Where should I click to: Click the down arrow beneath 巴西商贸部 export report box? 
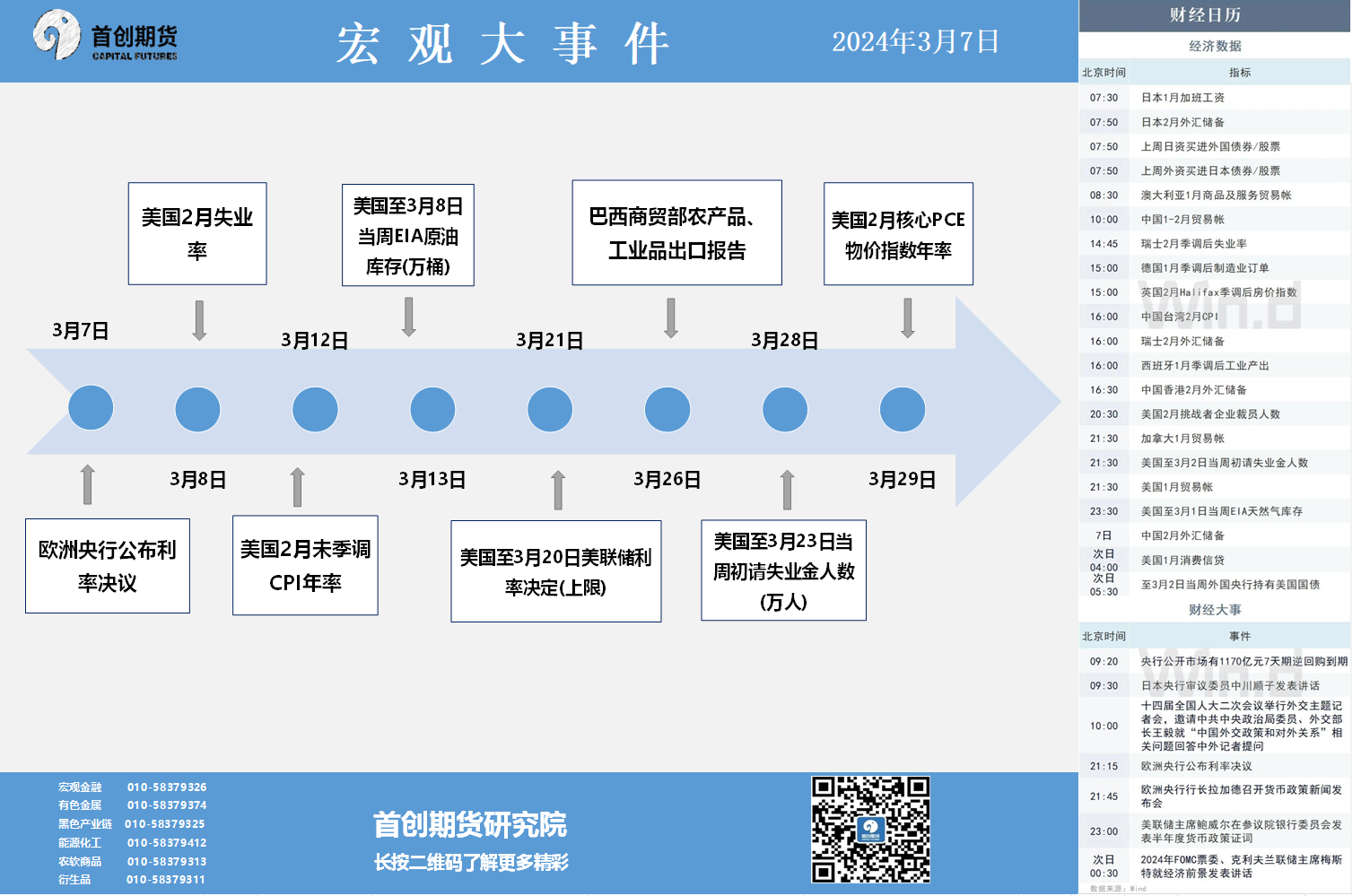coord(670,318)
